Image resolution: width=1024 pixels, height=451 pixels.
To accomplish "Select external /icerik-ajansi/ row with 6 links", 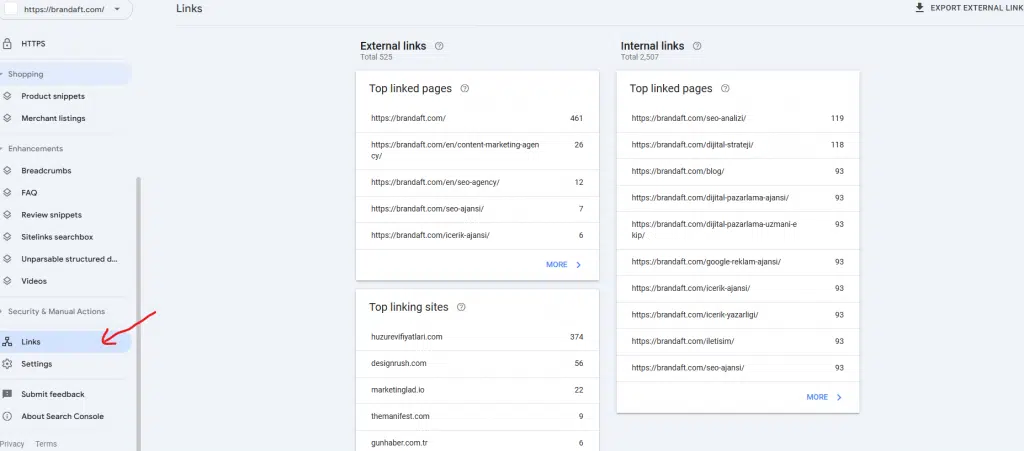I will (x=477, y=236).
